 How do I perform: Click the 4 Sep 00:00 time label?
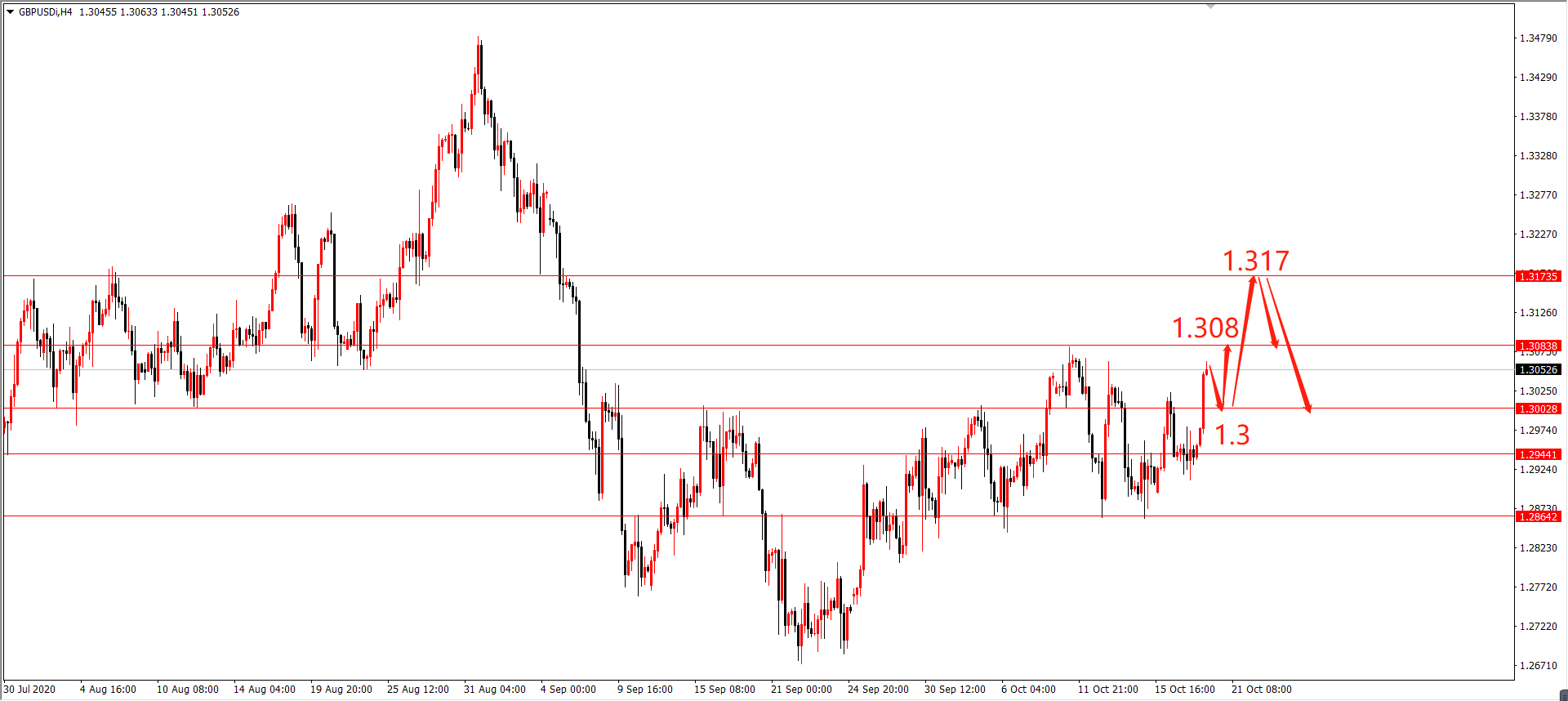click(568, 690)
